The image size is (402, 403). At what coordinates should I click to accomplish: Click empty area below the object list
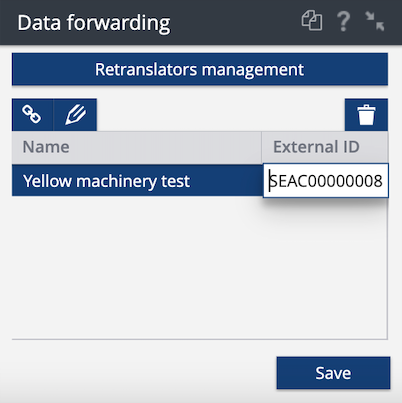click(199, 267)
